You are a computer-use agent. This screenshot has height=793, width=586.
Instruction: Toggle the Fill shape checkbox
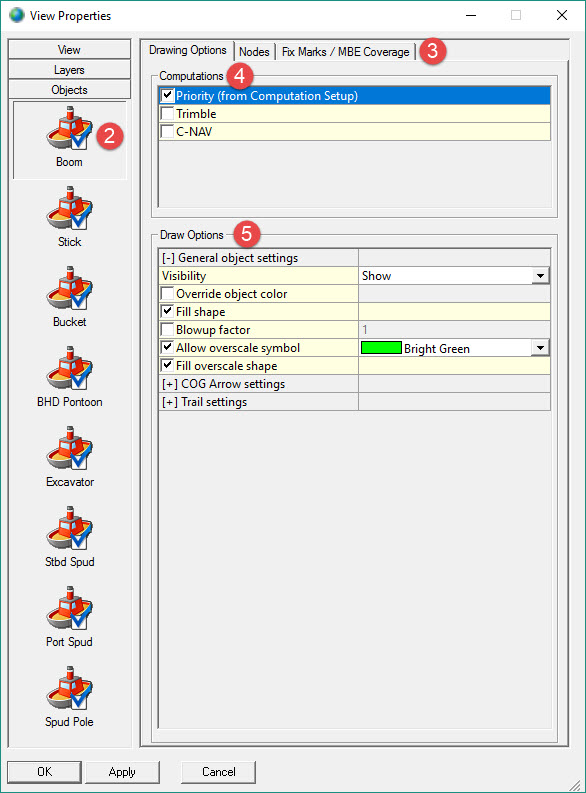point(167,312)
